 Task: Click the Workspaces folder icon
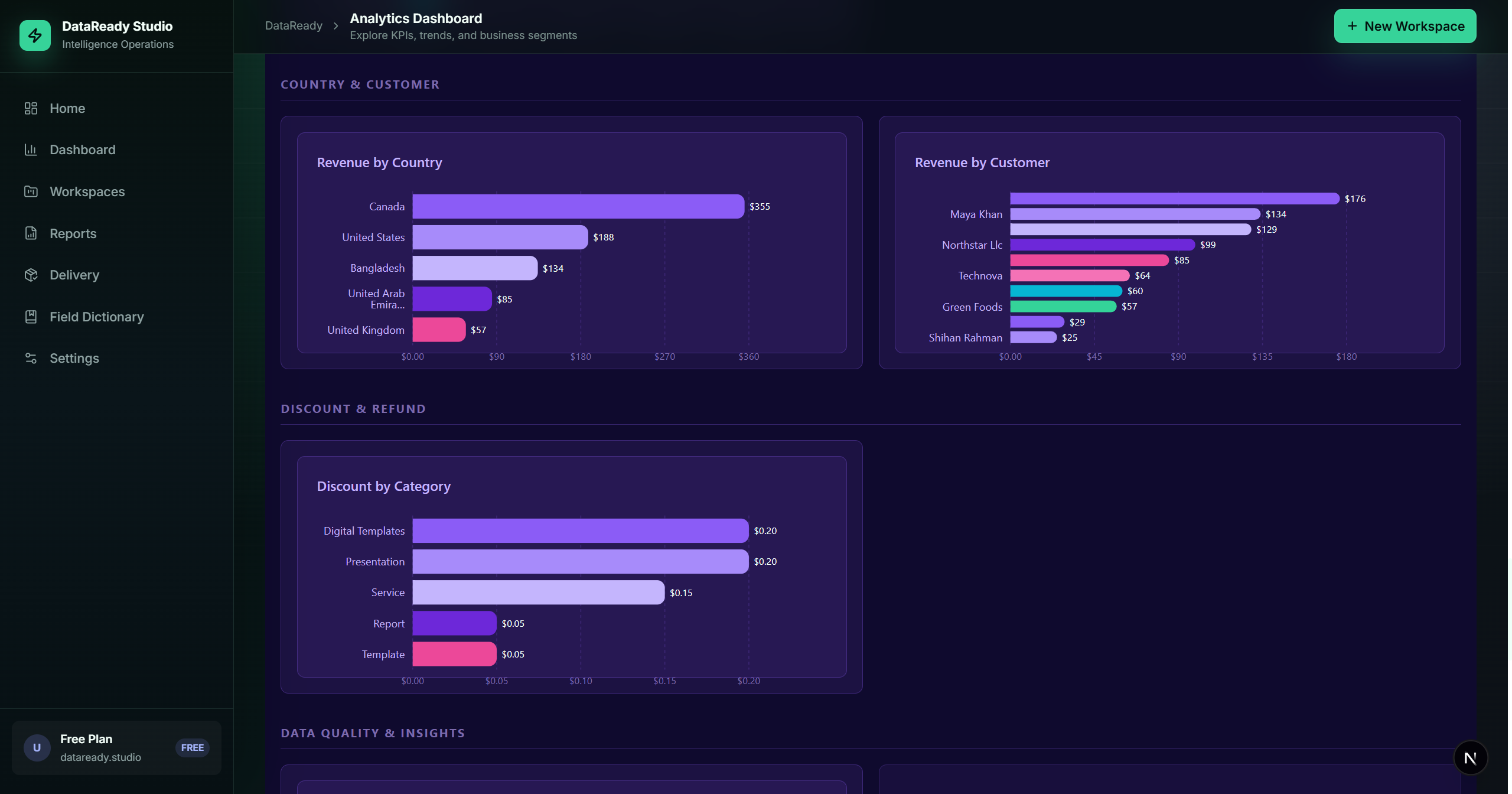click(31, 191)
